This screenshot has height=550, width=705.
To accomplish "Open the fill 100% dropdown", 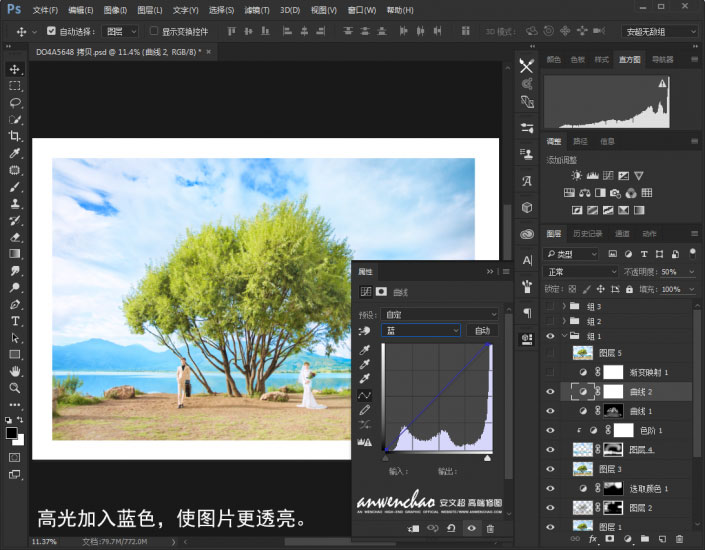I will (x=692, y=289).
